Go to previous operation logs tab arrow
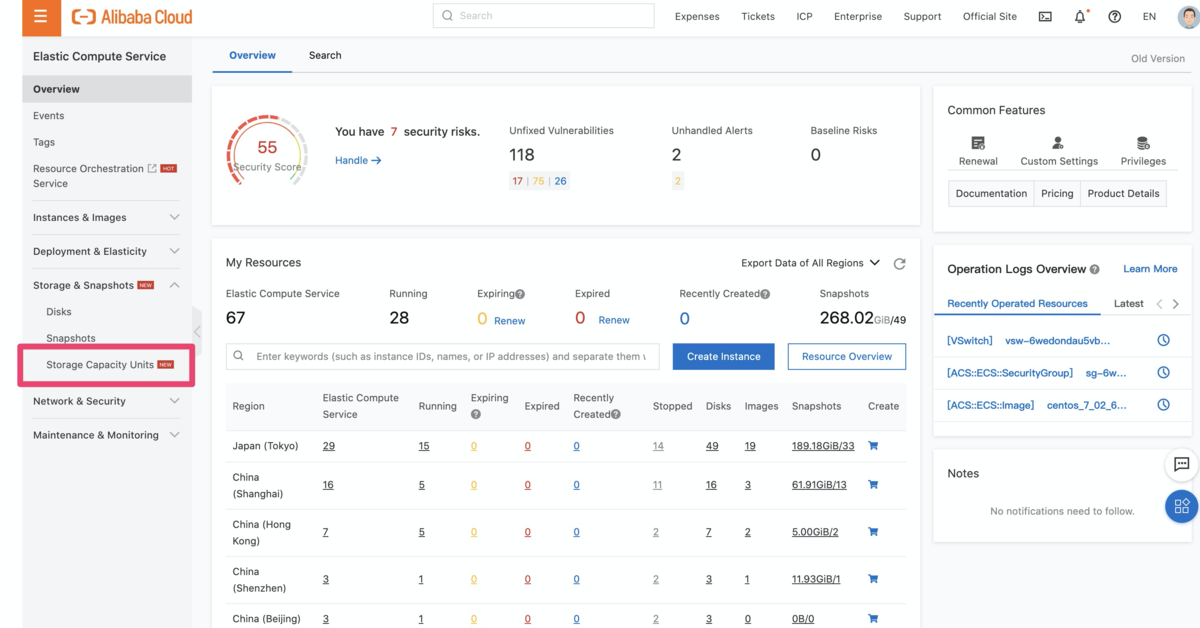This screenshot has width=1200, height=628. pyautogui.click(x=1159, y=304)
